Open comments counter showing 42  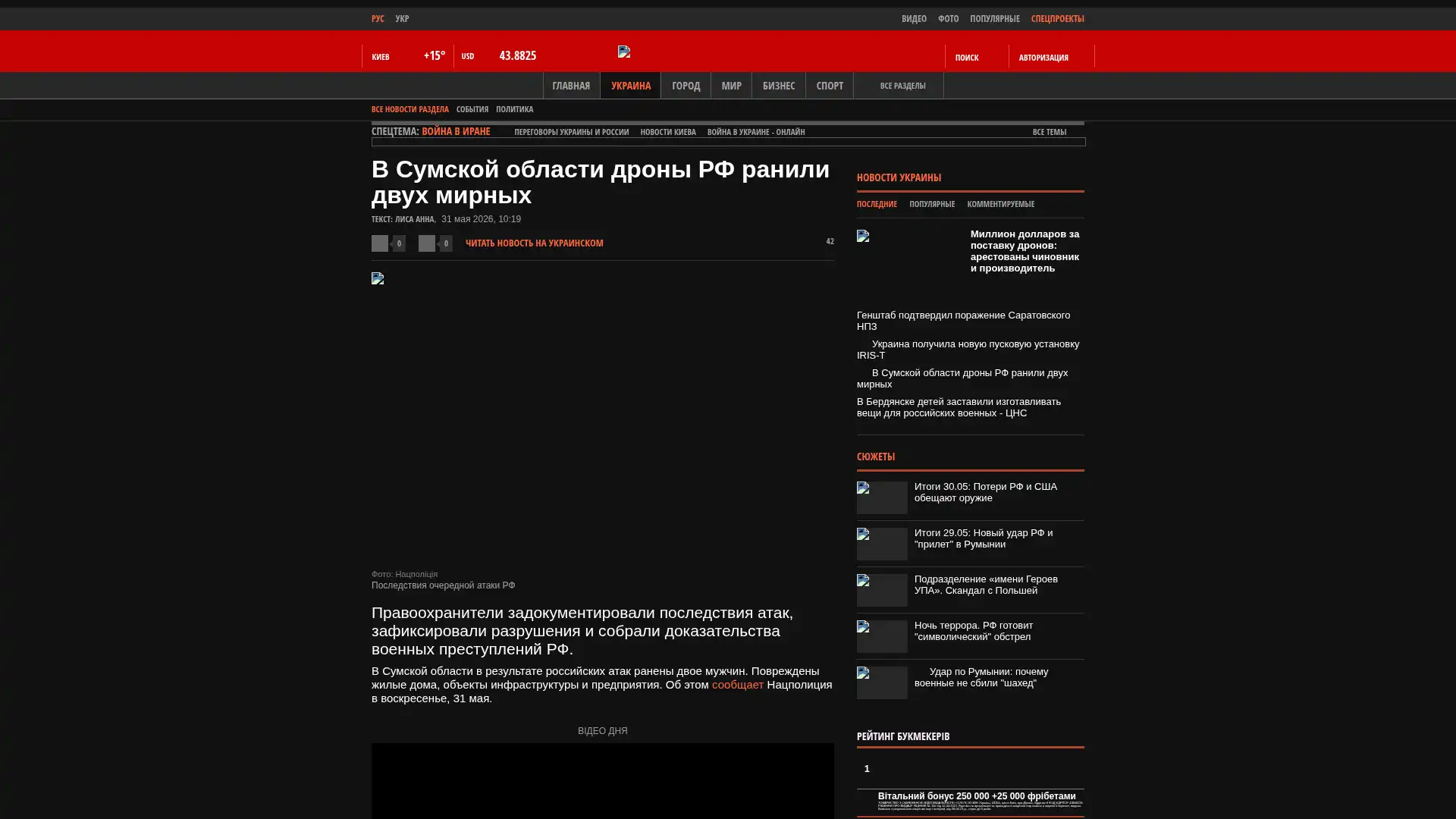830,241
